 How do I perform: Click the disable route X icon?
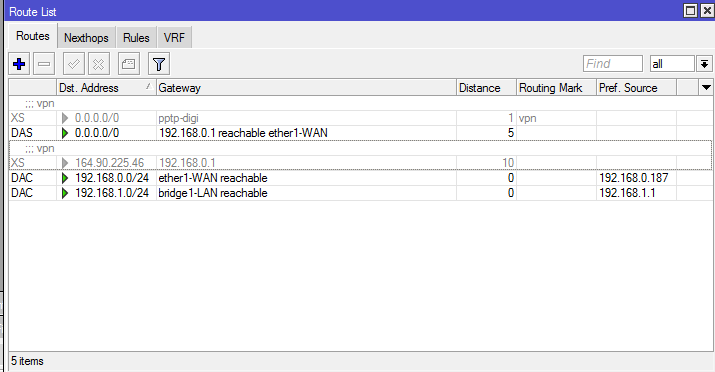(98, 64)
